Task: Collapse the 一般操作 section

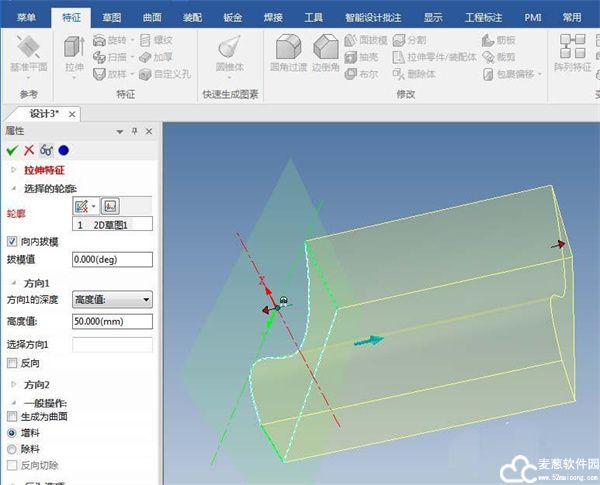Action: pos(14,403)
